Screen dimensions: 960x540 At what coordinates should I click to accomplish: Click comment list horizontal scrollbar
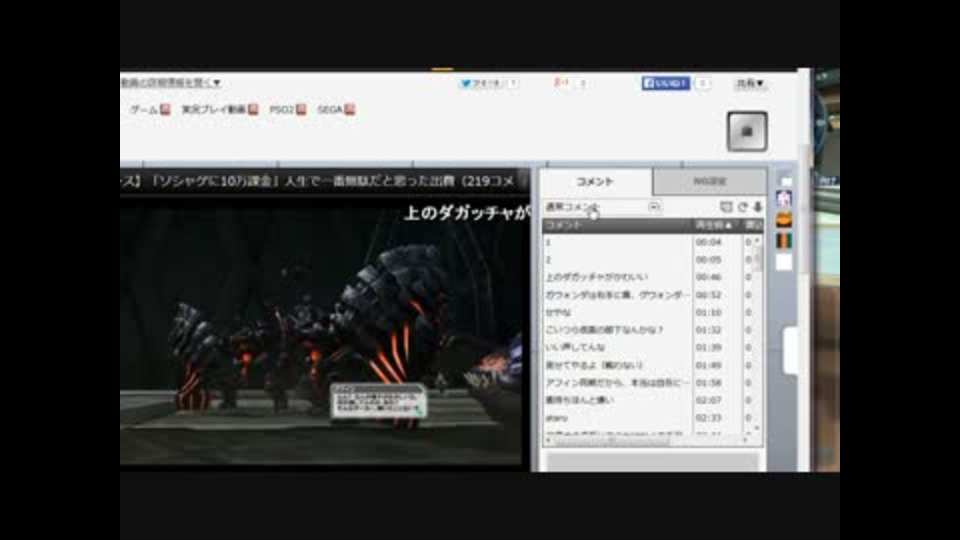tap(647, 440)
